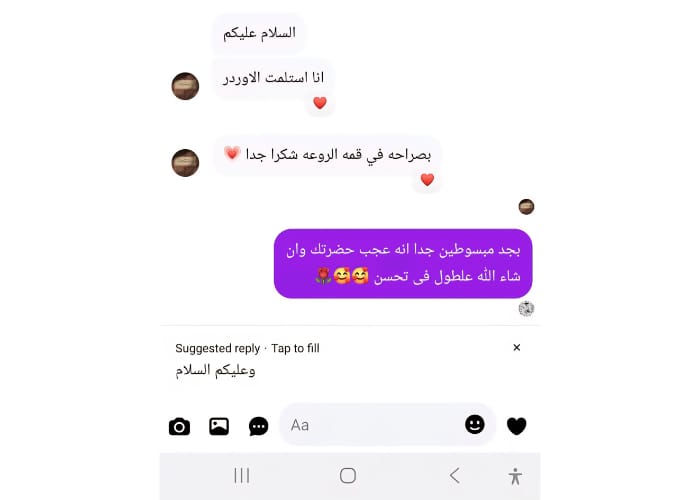Select the السلام عليكم message bubble

(259, 33)
